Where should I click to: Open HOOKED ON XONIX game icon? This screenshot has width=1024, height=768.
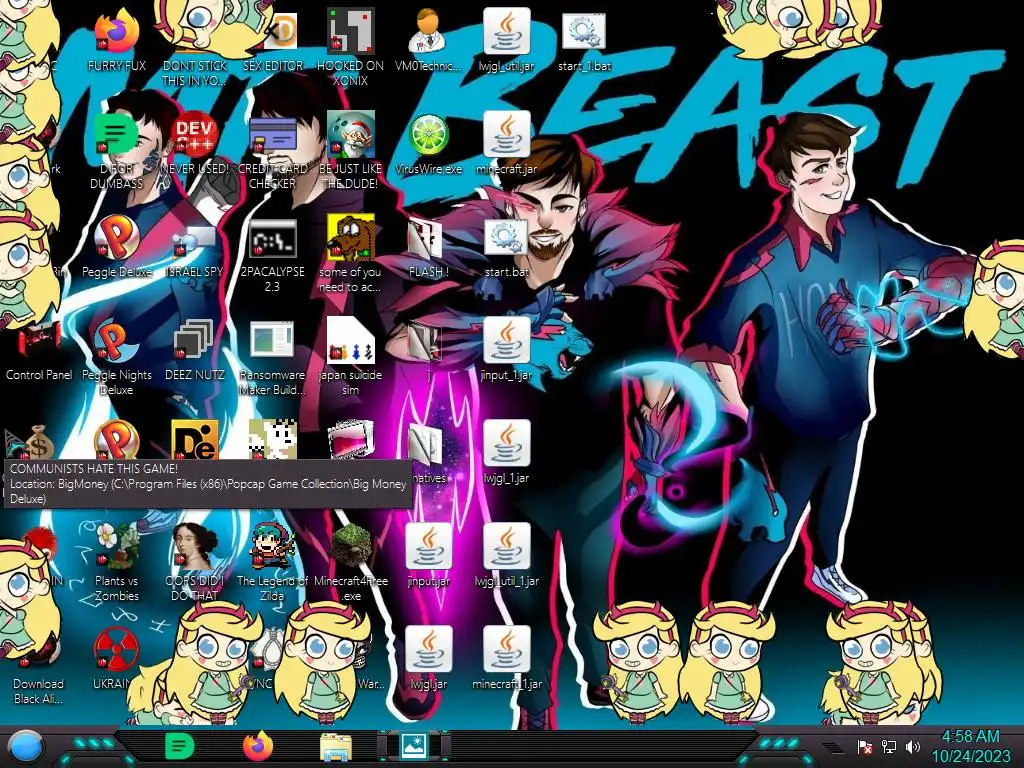[x=351, y=33]
